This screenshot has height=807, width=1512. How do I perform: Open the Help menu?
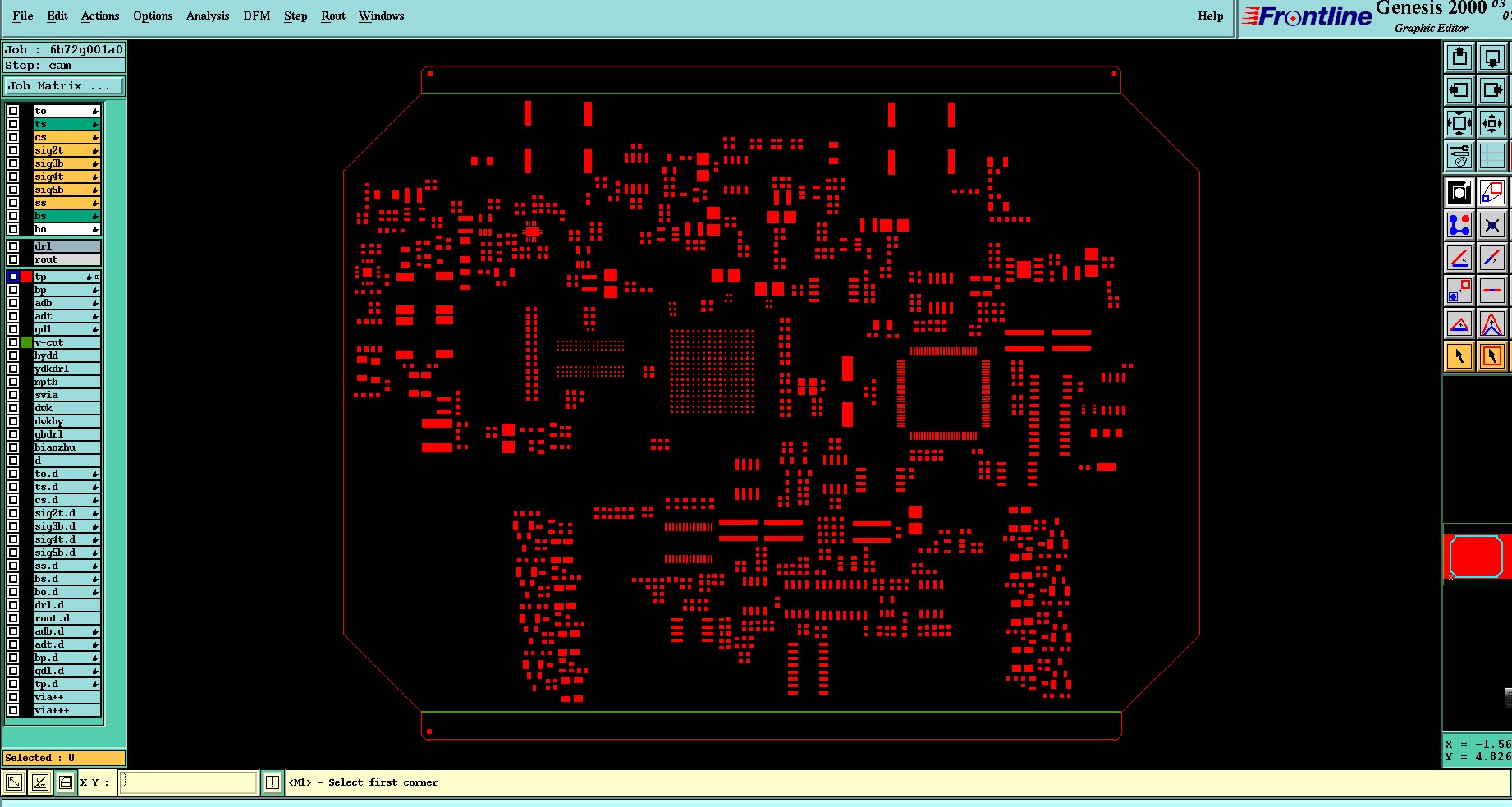coord(1211,16)
